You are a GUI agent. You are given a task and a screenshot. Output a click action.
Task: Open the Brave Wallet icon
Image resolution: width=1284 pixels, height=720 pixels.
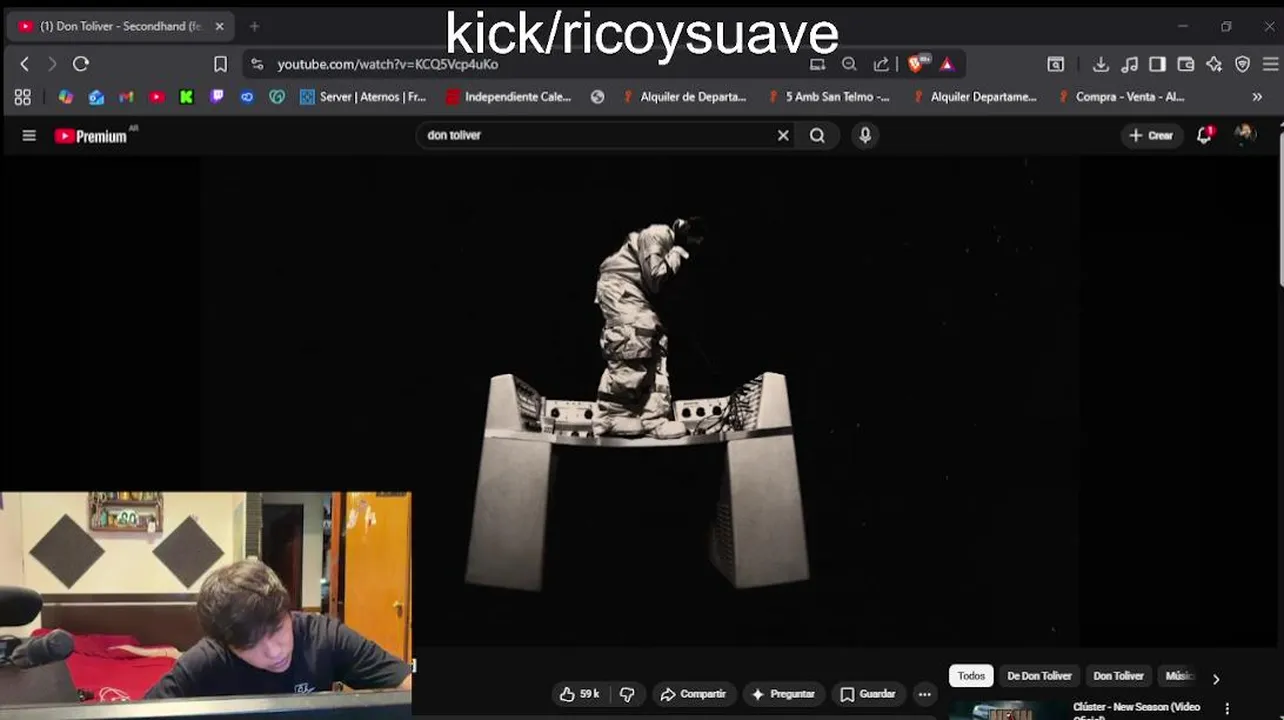(1186, 64)
